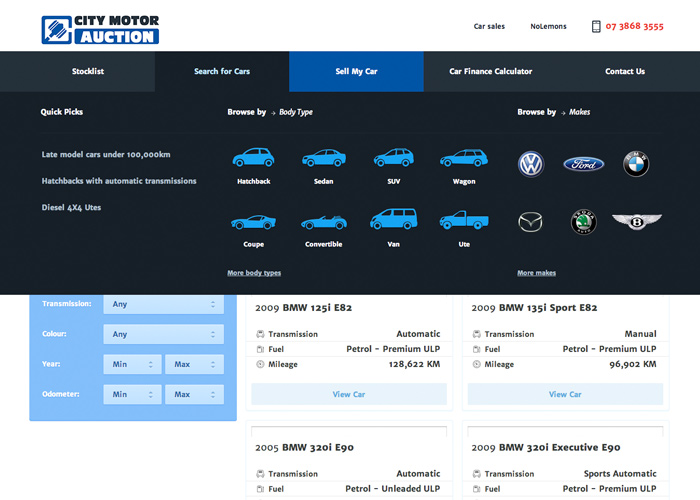The image size is (700, 500).
Task: Click the Car sales header link
Action: (x=489, y=26)
